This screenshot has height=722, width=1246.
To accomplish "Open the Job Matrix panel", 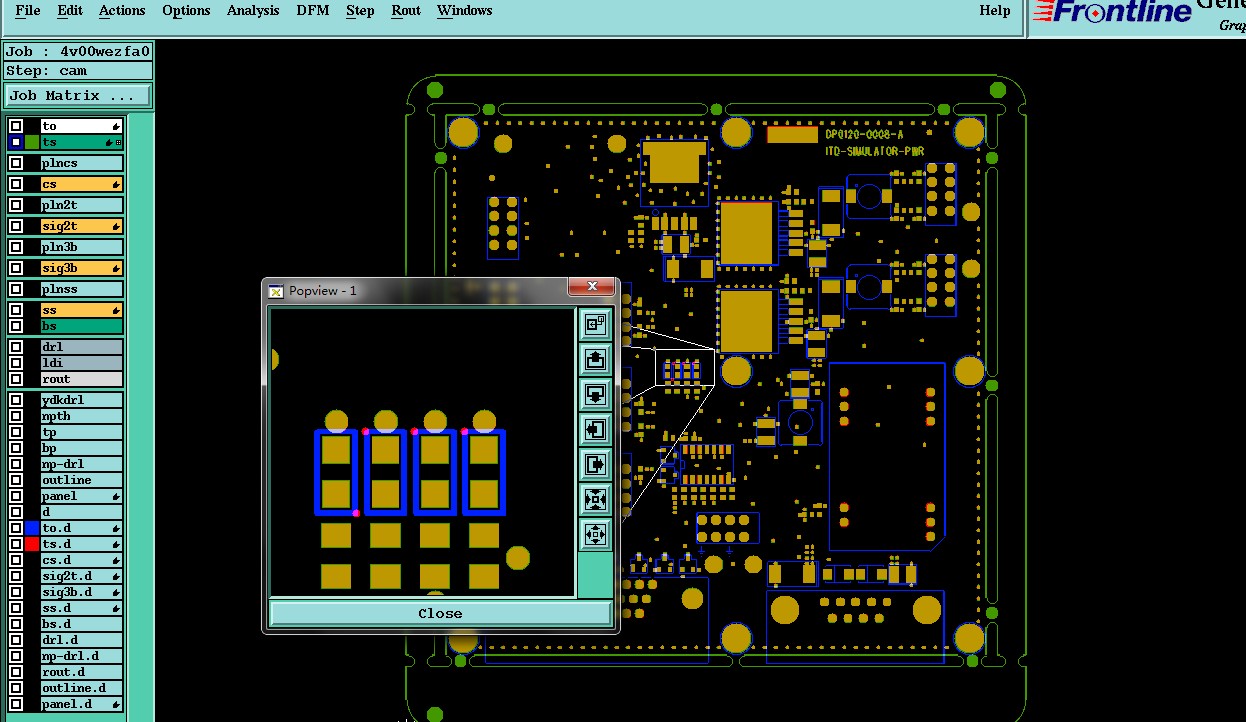I will [79, 96].
